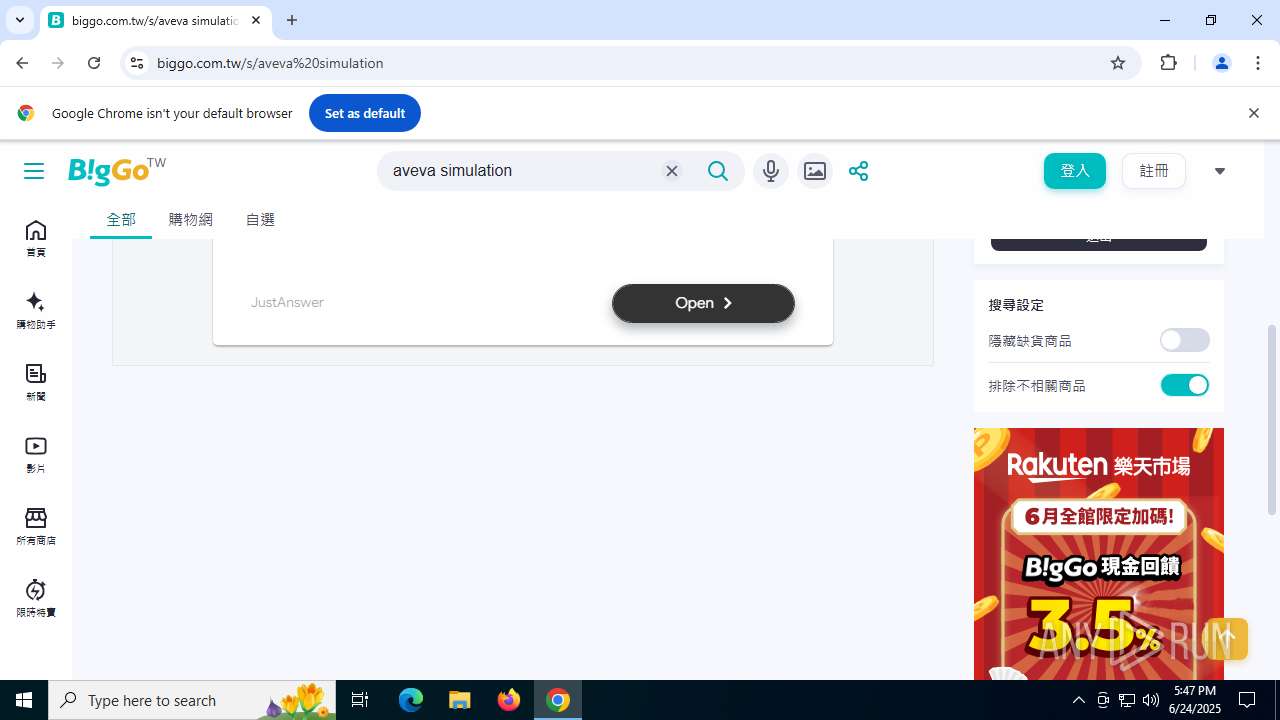Start voice search with microphone icon
Screen dimensions: 1280x720
point(770,171)
